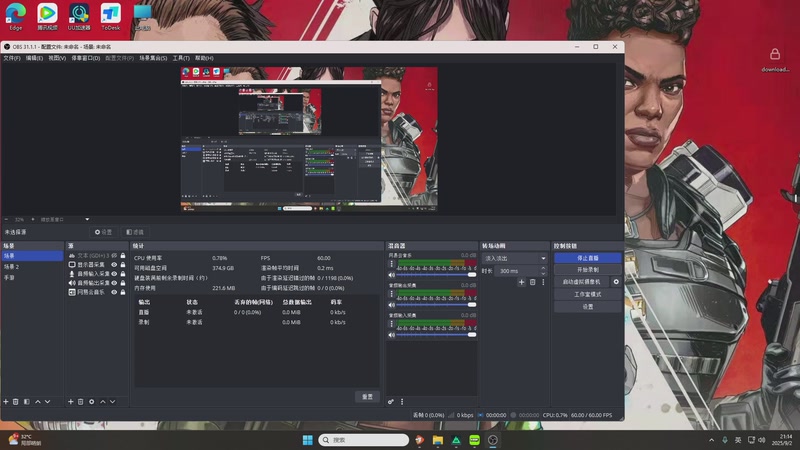
Task: Unlock the 显示器采集 source lock
Action: 123,265
